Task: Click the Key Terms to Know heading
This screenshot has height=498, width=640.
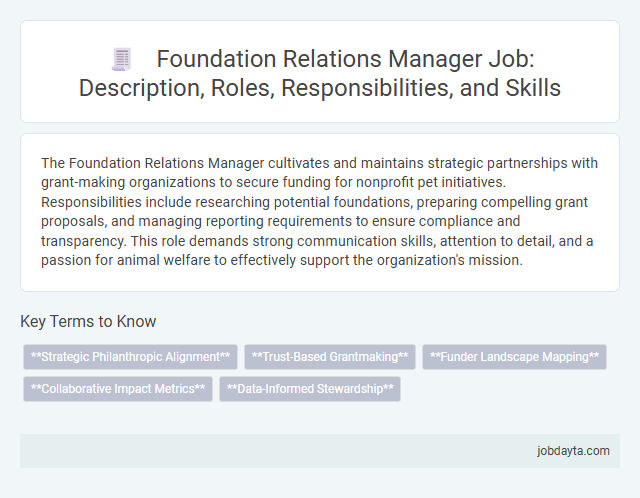Action: coord(88,321)
